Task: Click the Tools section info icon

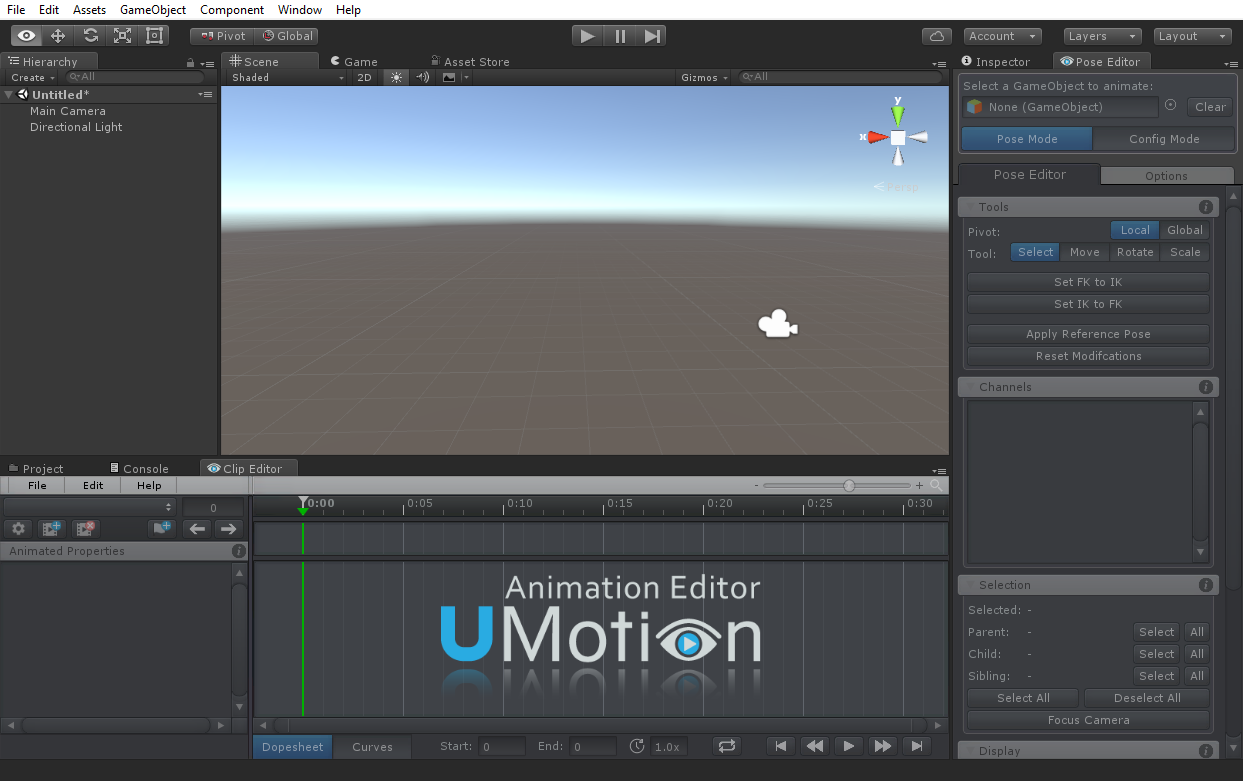Action: 1206,207
